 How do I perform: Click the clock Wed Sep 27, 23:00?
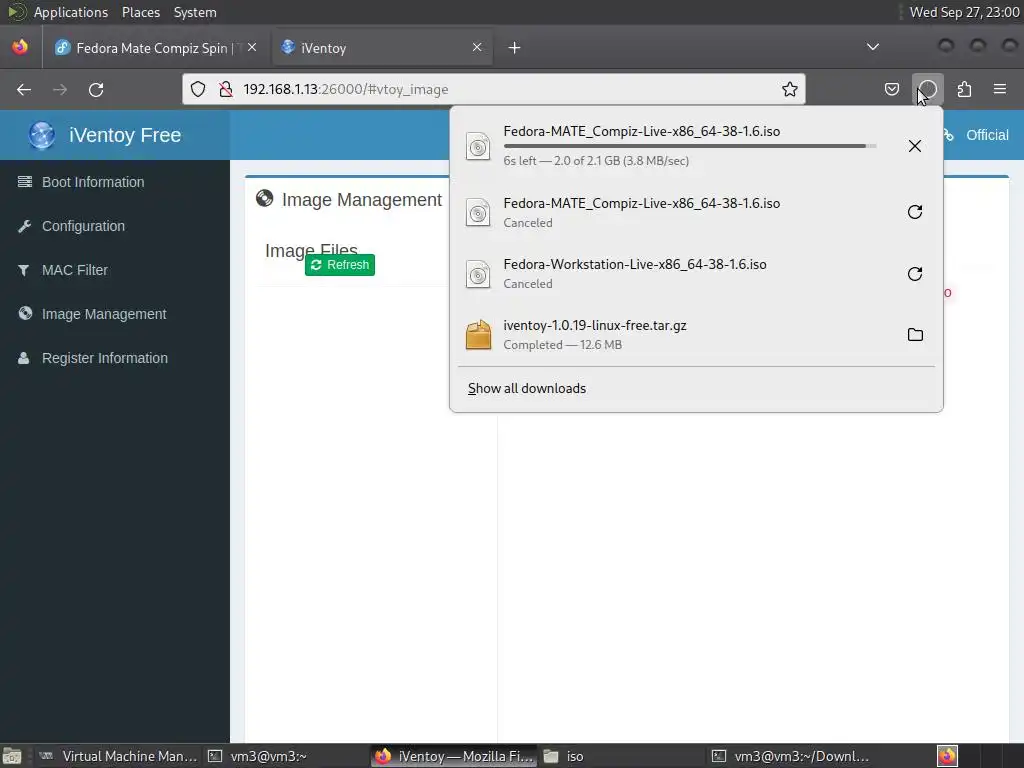(964, 12)
